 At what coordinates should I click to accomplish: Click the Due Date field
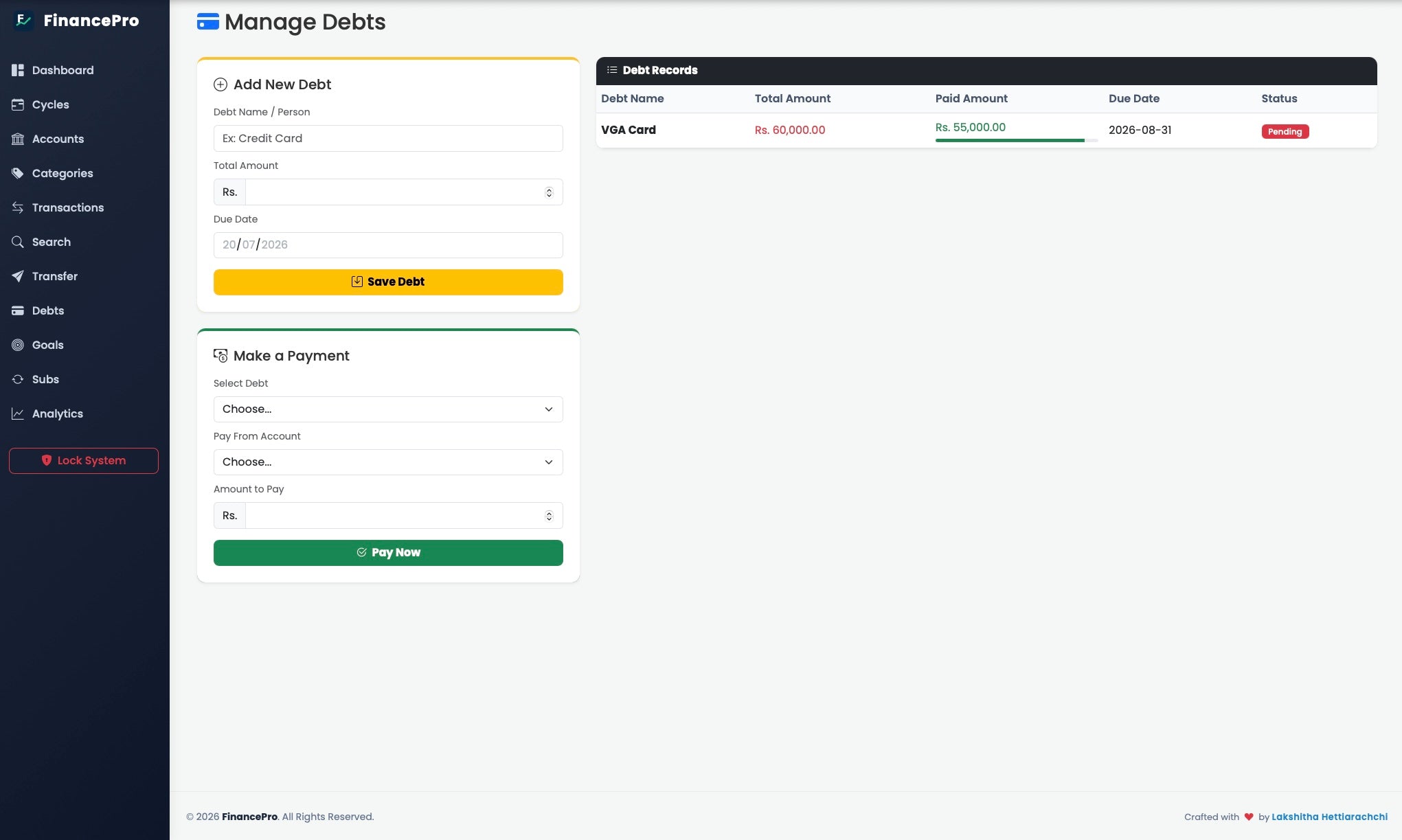(388, 245)
